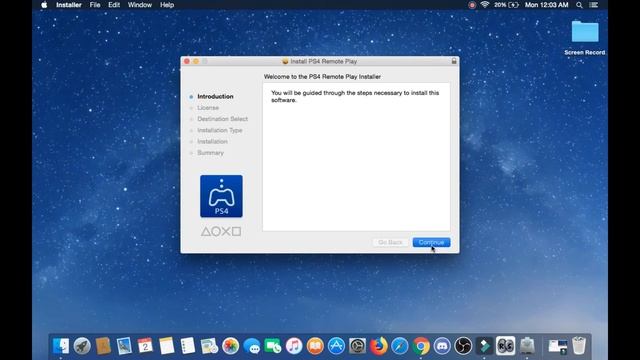The image size is (640, 360).
Task: Launch OBS Studio from the dock
Action: point(463,346)
